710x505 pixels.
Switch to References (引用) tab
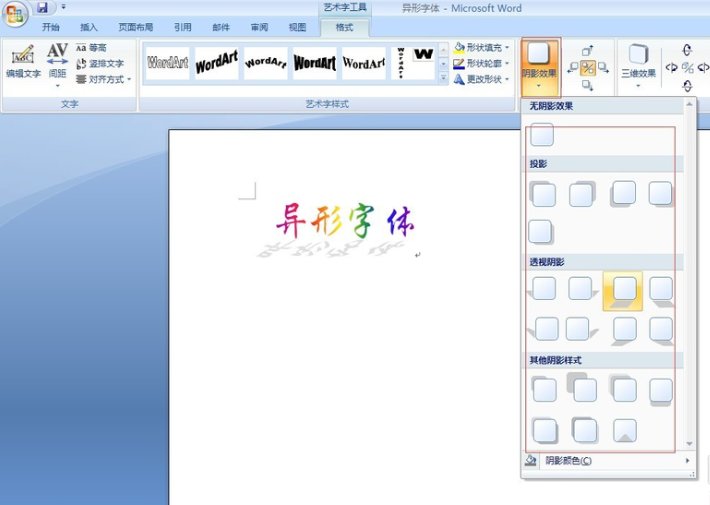(x=182, y=27)
